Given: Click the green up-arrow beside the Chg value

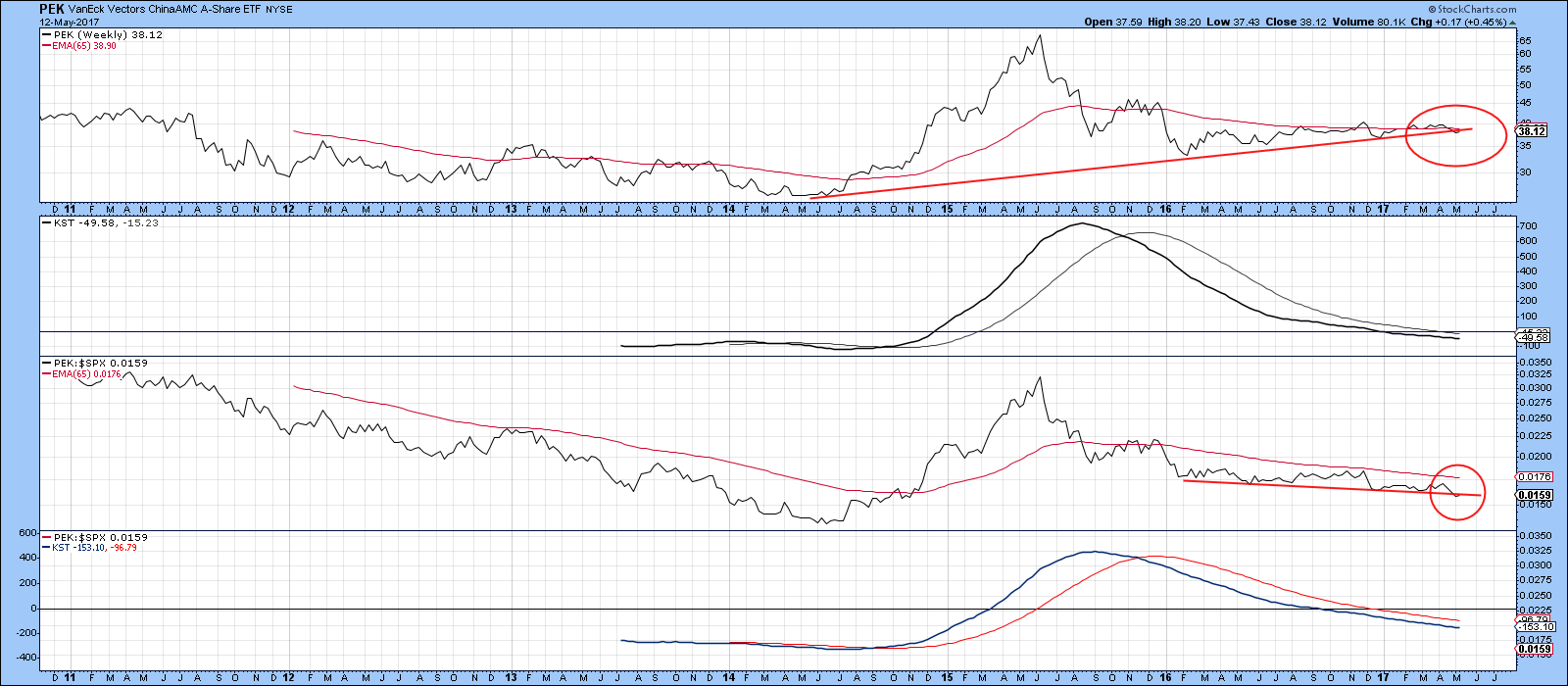Looking at the screenshot, I should [x=1512, y=22].
